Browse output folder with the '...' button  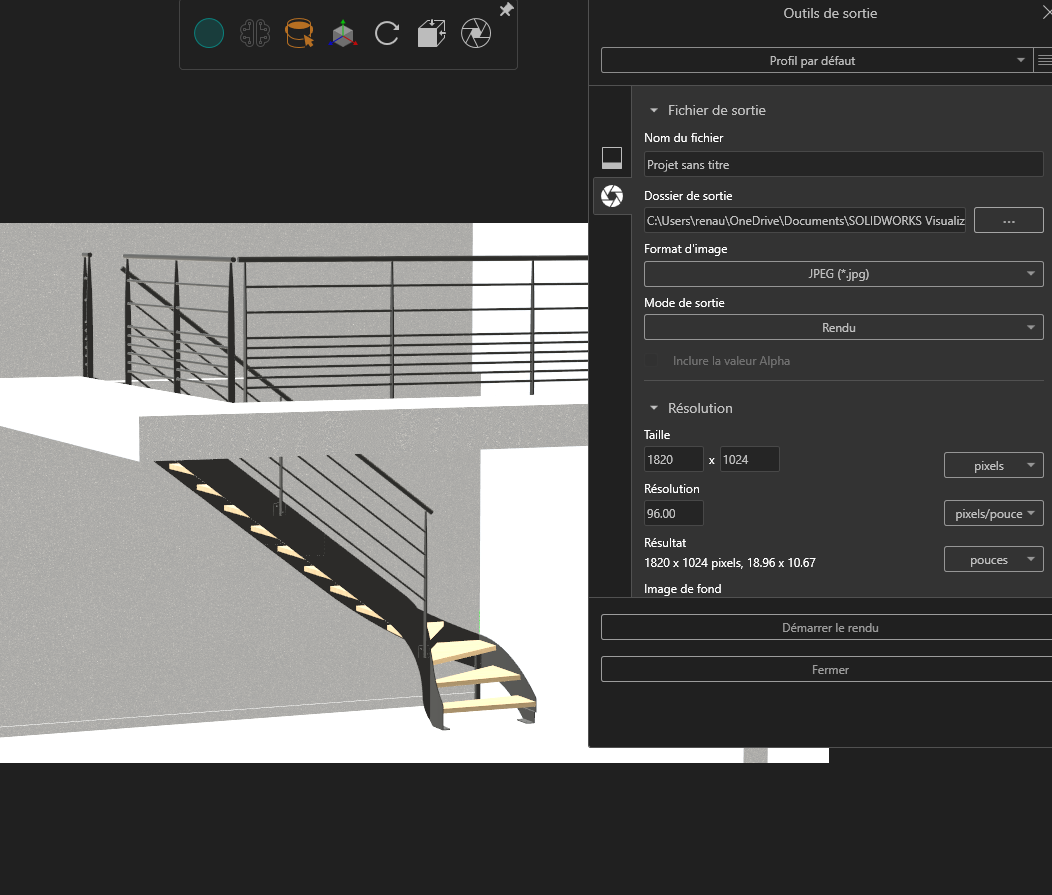[x=1008, y=221]
